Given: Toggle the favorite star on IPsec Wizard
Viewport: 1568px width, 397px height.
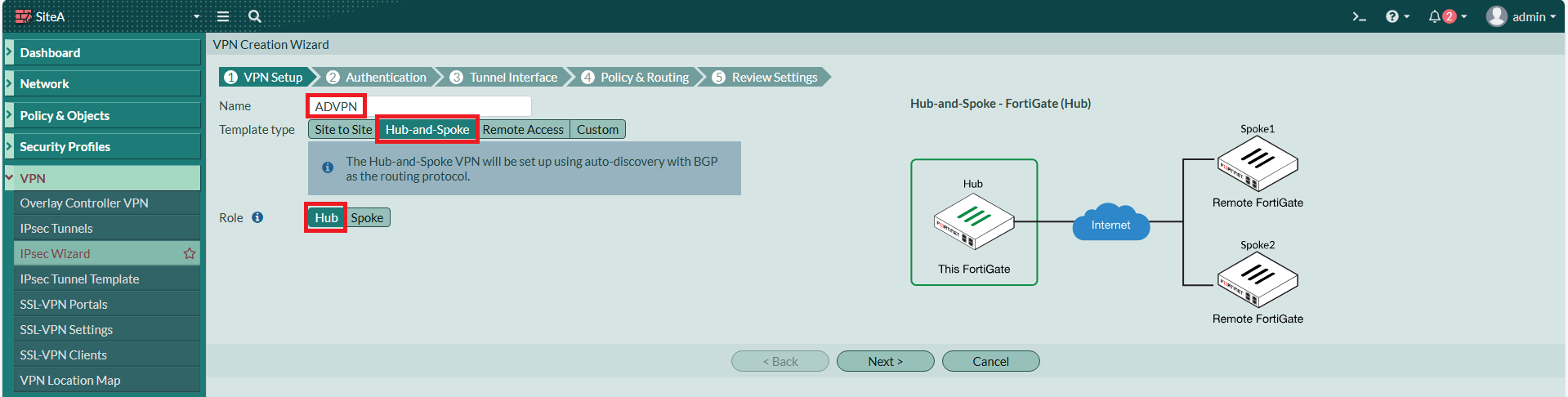Looking at the screenshot, I should point(190,253).
